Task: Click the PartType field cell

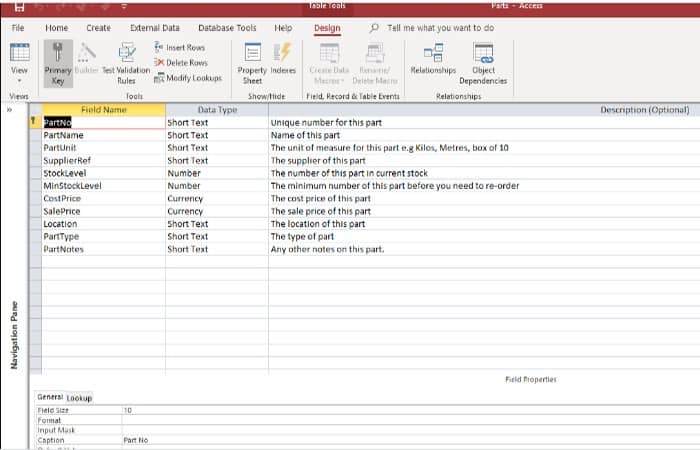Action: click(104, 237)
